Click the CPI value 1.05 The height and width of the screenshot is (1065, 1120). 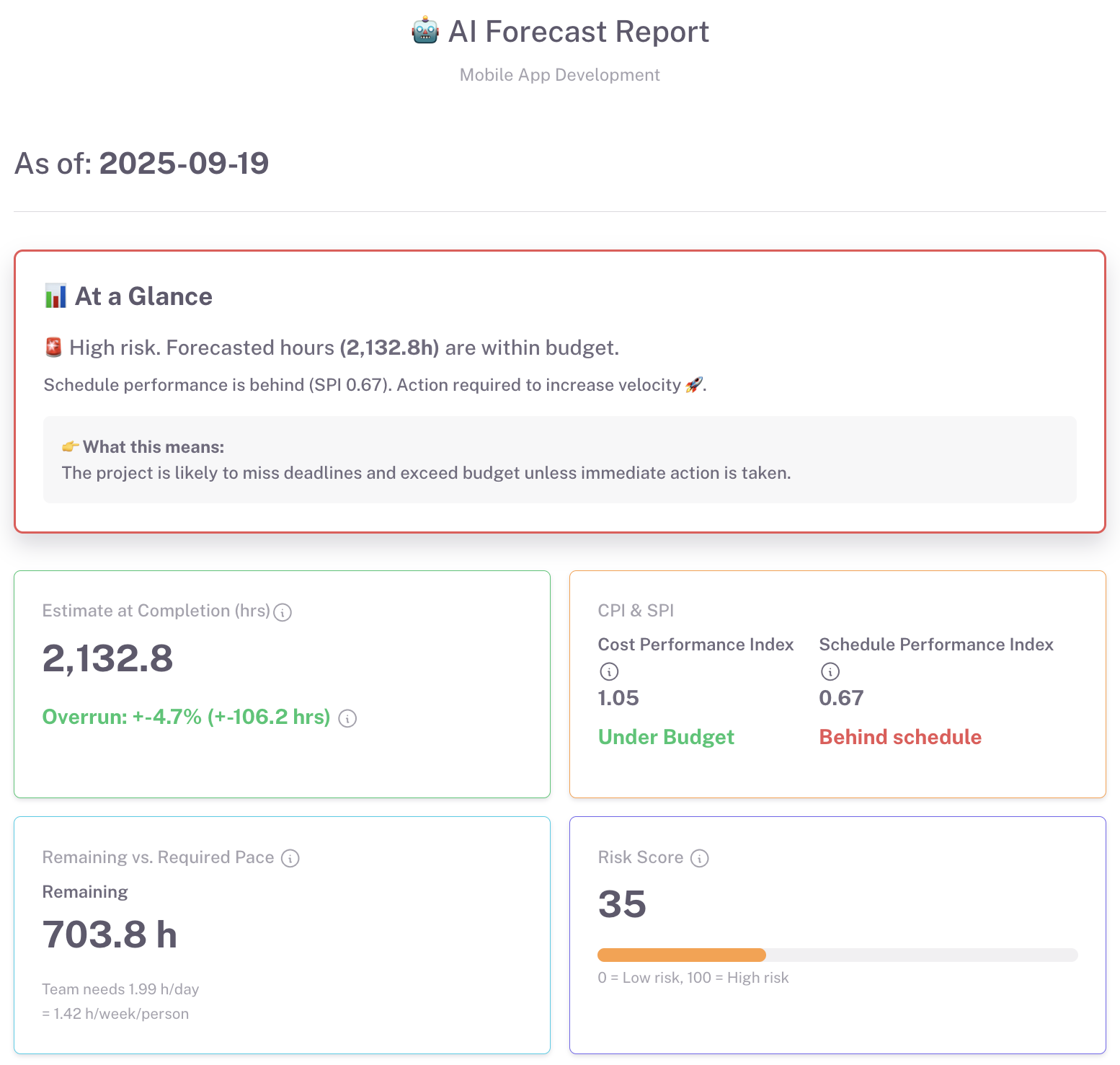pos(618,698)
